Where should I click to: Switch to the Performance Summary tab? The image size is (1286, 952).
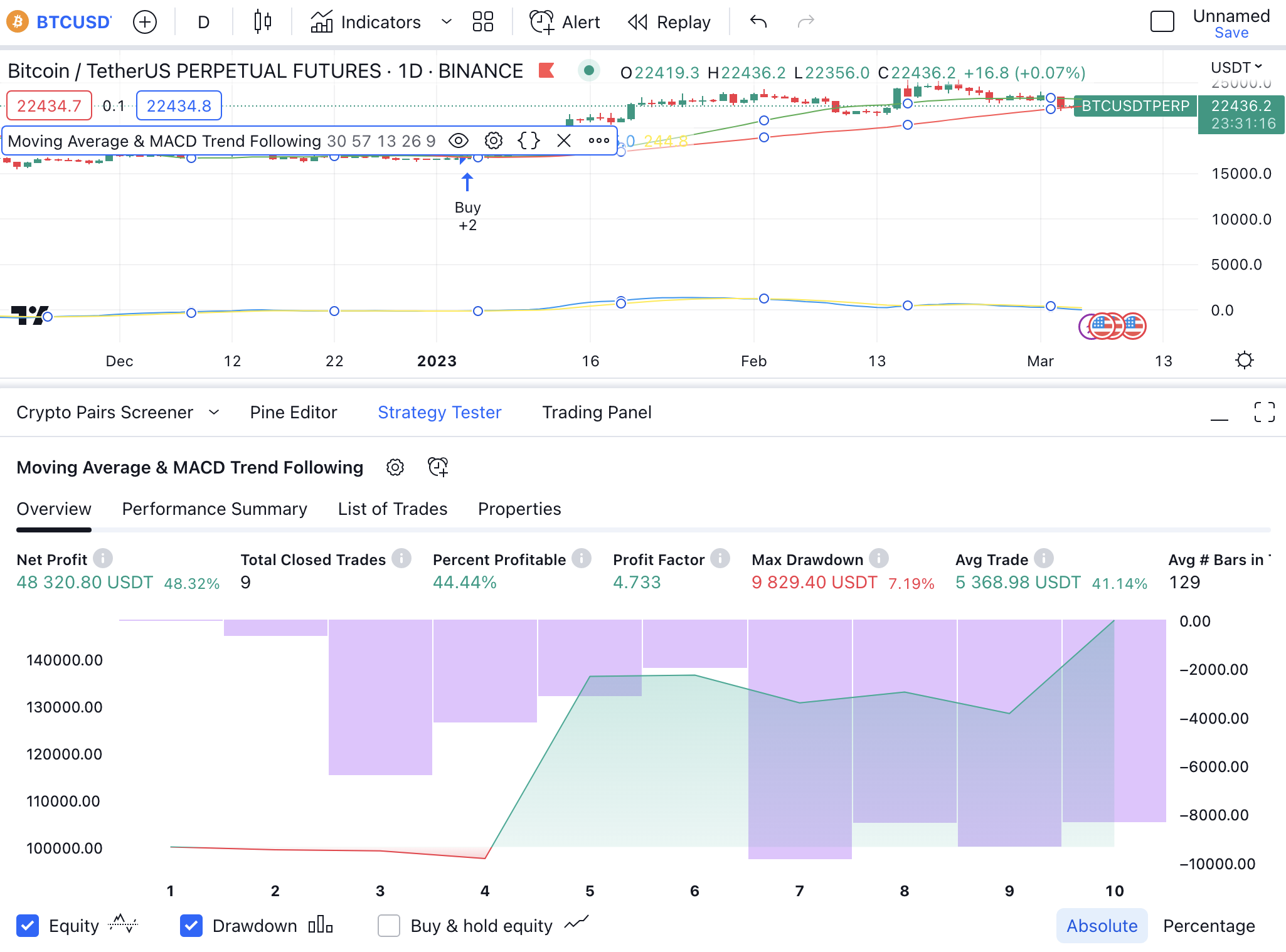(214, 510)
